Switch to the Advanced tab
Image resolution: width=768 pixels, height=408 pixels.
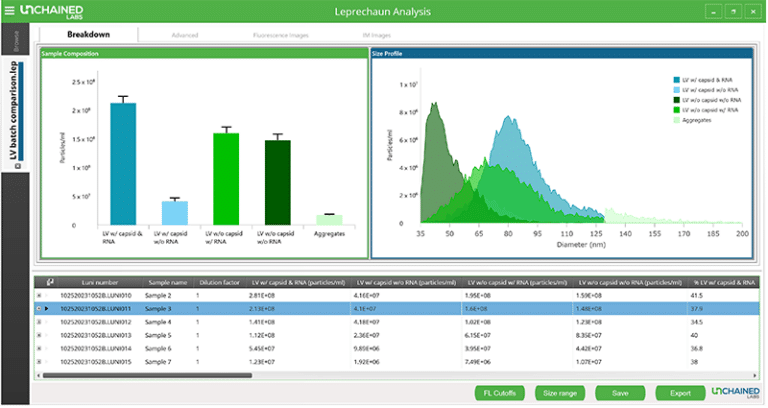184,35
